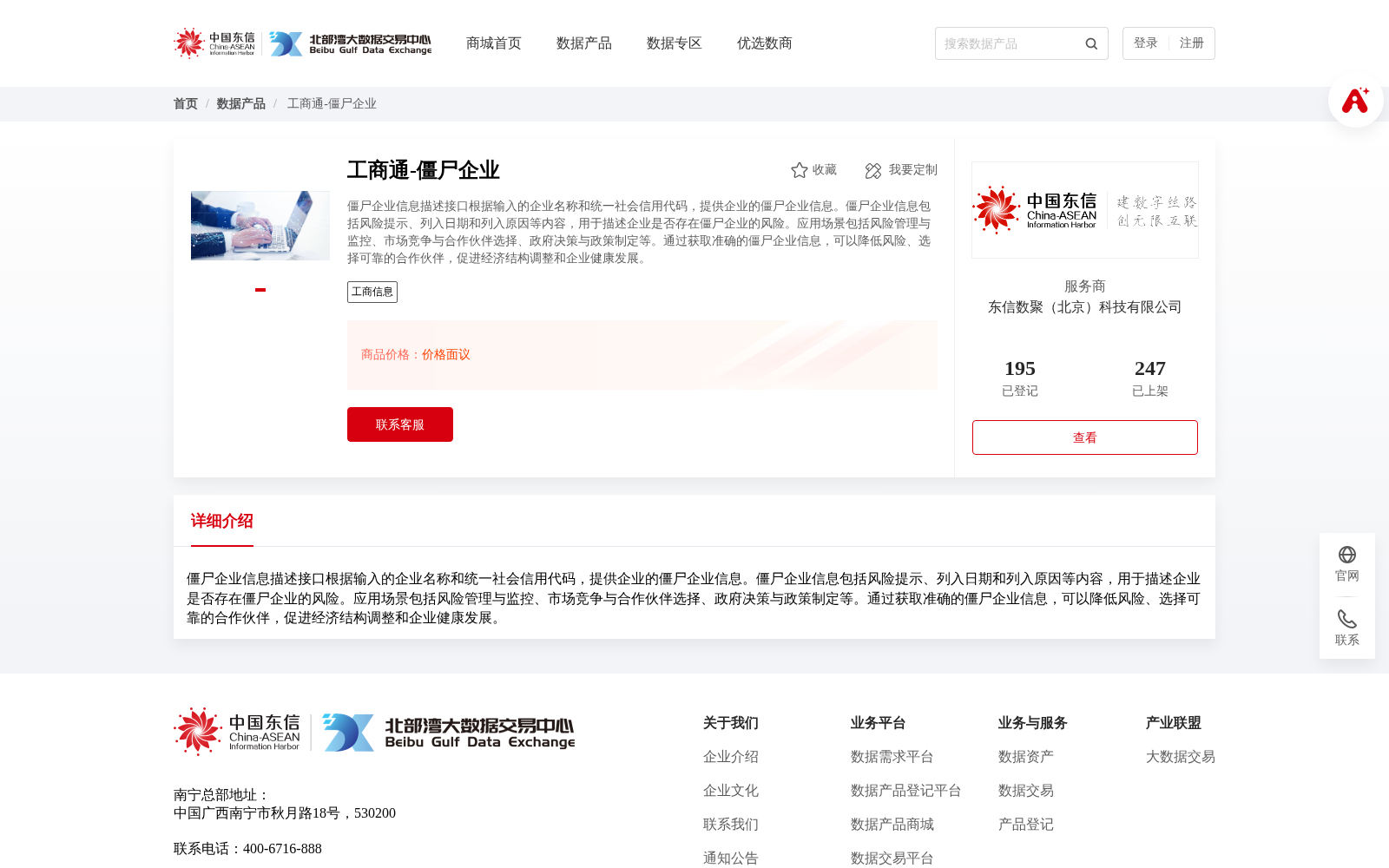Click the 查看 service provider button
Image resolution: width=1389 pixels, height=868 pixels.
pos(1085,437)
